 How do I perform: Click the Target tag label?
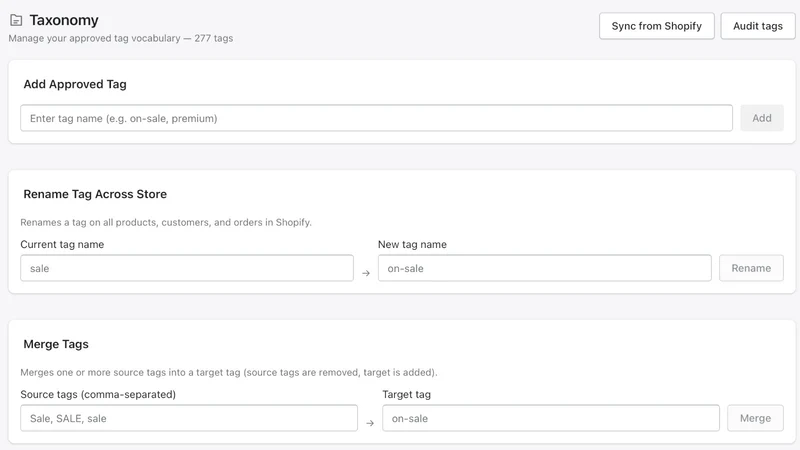[x=407, y=394]
